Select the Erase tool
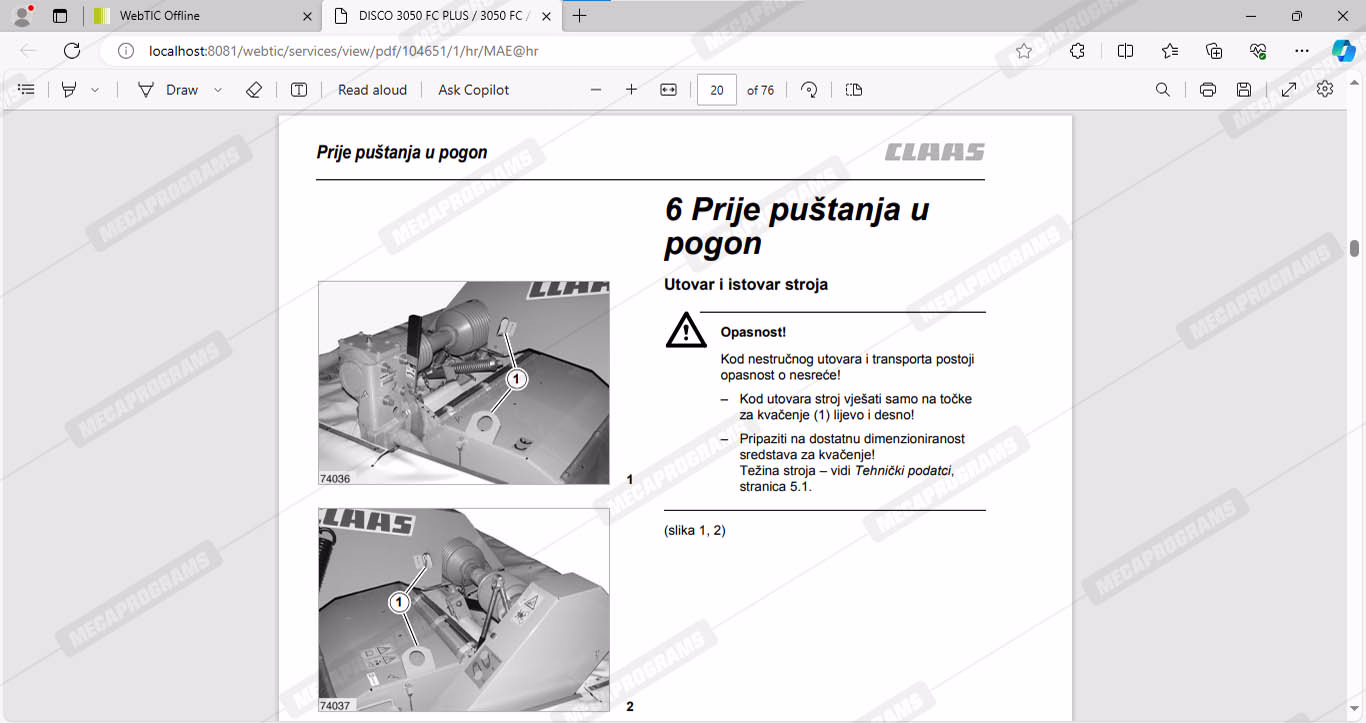 tap(254, 90)
